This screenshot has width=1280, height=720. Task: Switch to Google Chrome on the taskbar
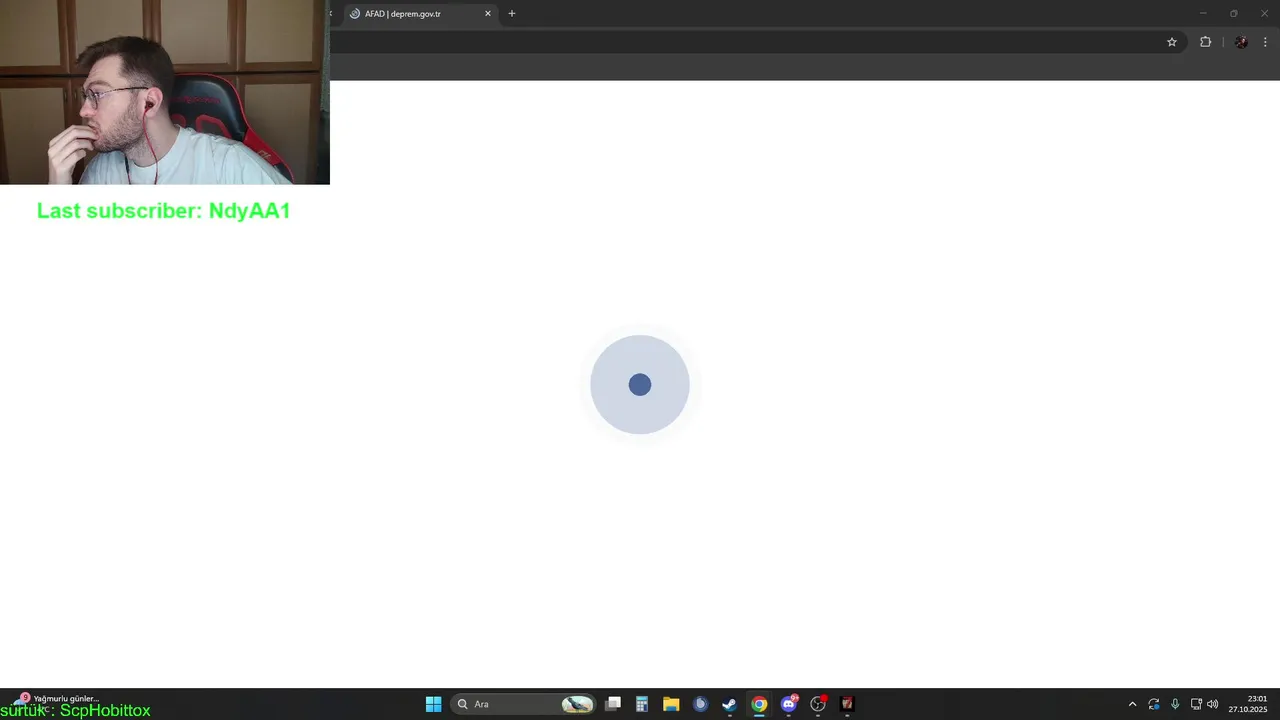(759, 704)
